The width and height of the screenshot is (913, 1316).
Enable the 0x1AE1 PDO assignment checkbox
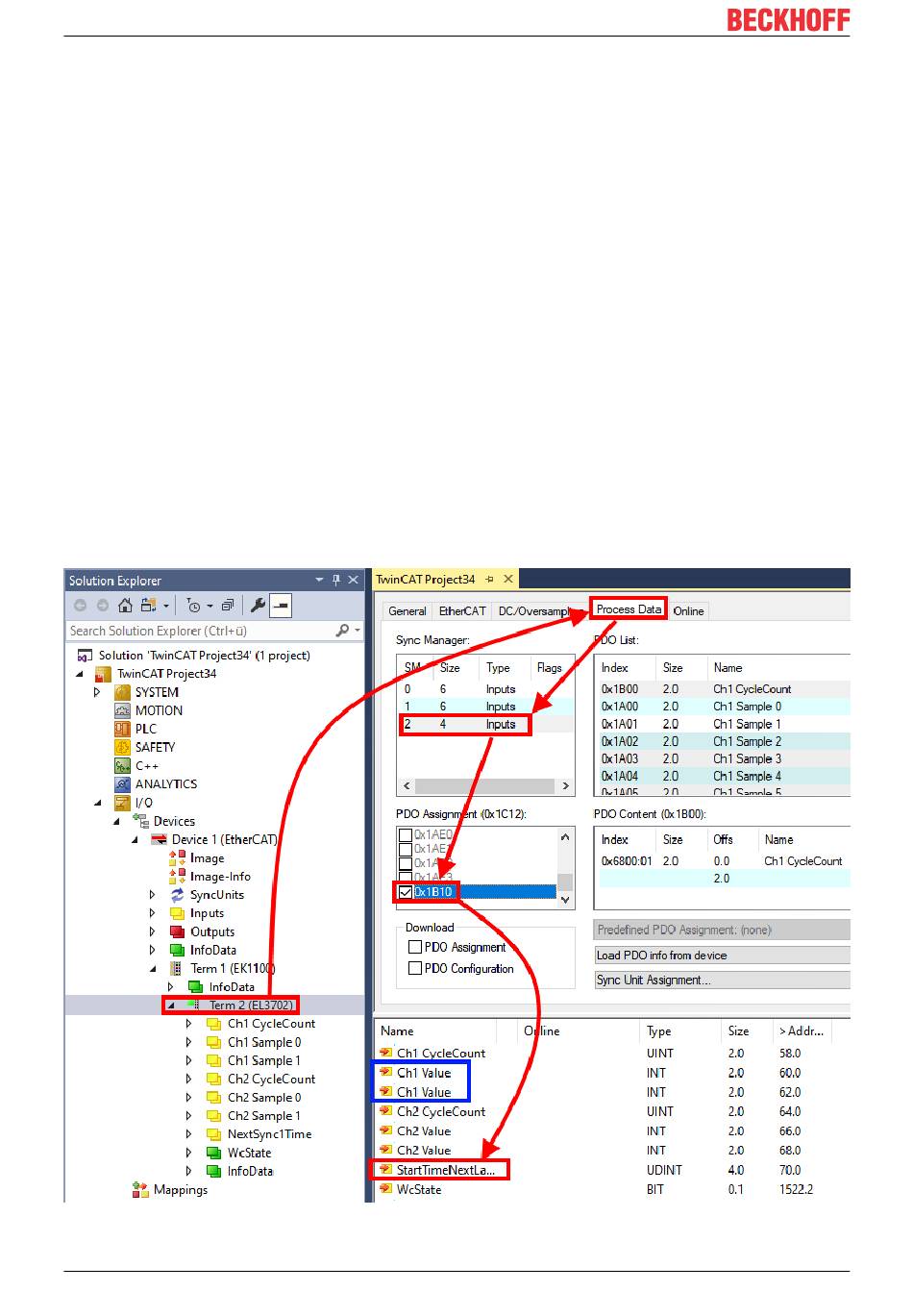click(x=406, y=849)
